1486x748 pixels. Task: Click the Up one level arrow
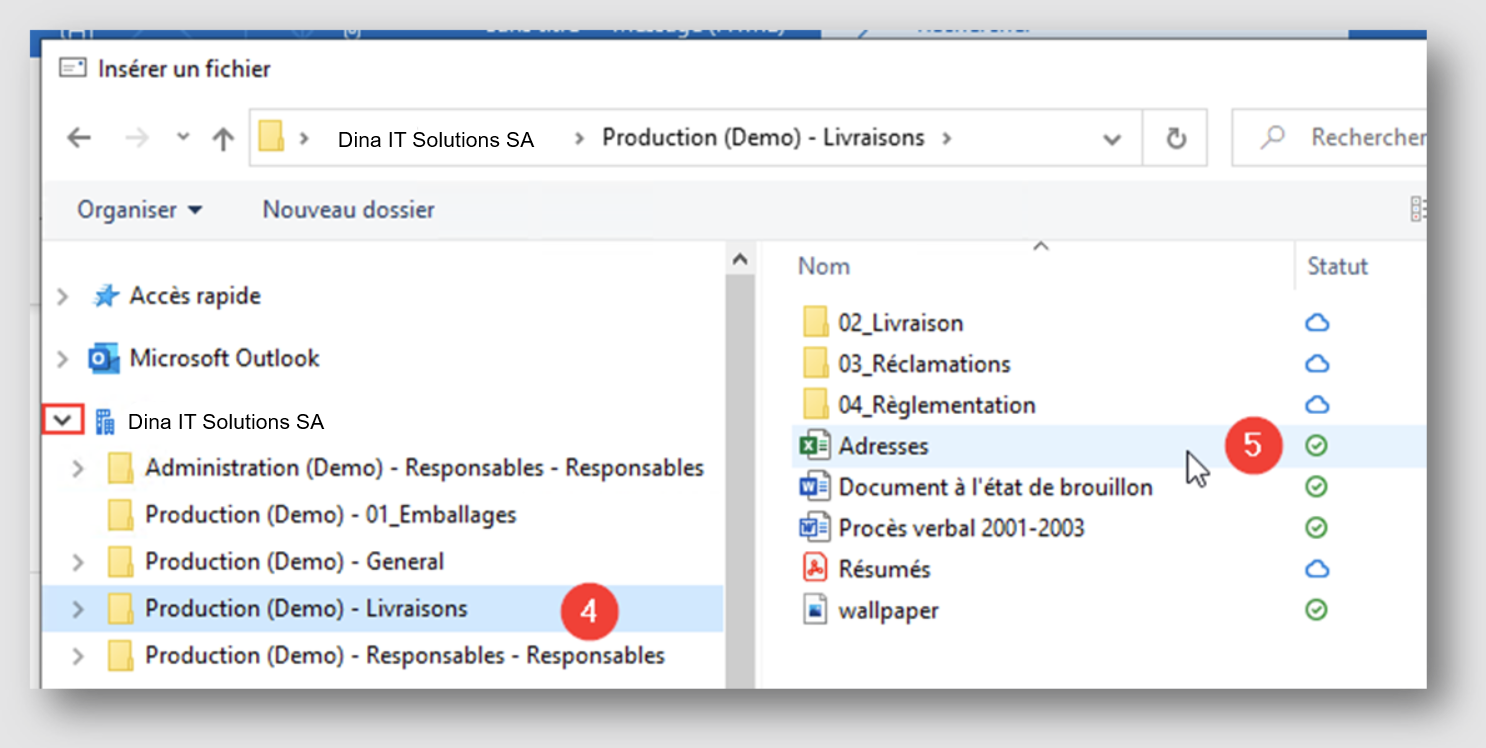pos(223,138)
